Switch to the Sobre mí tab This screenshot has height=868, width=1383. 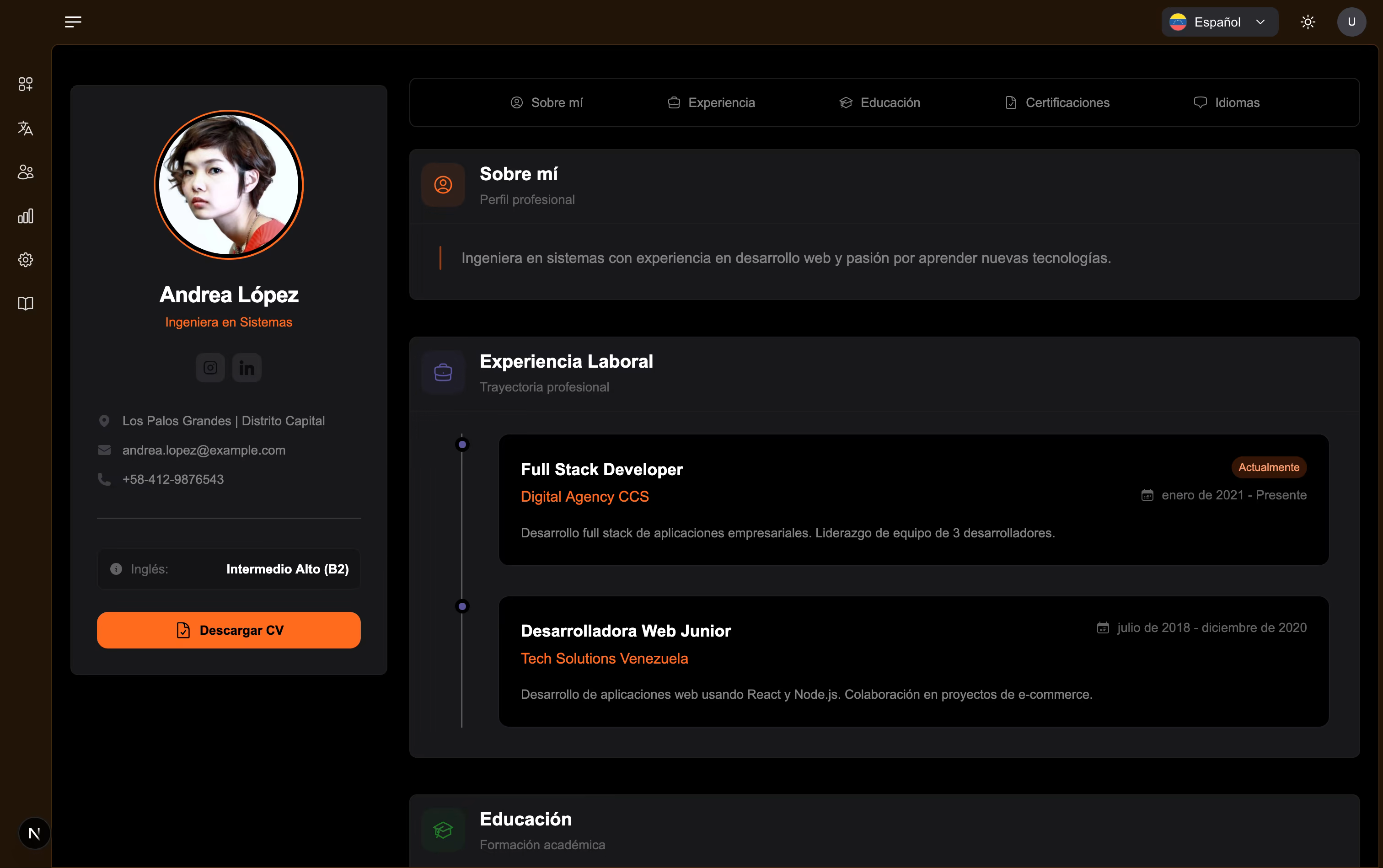coord(547,102)
